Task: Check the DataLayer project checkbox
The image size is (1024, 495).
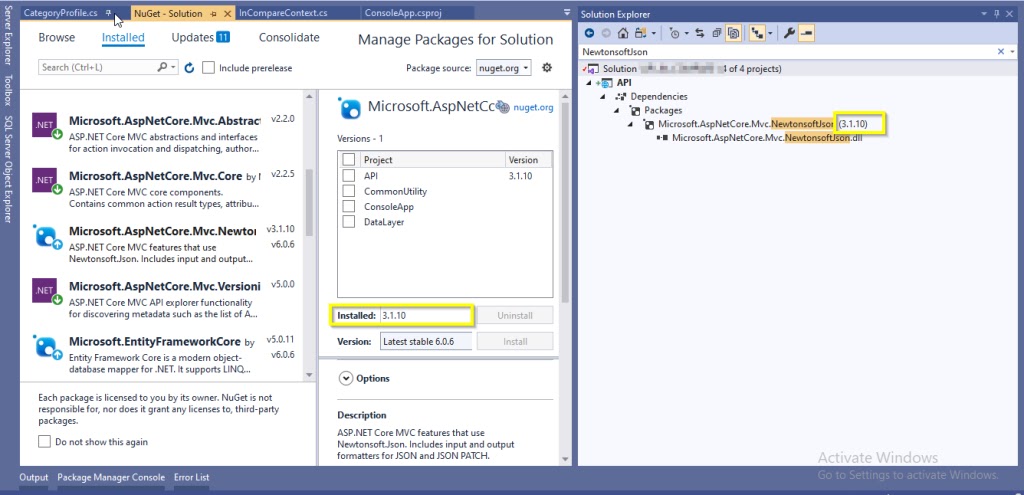Action: click(x=349, y=222)
